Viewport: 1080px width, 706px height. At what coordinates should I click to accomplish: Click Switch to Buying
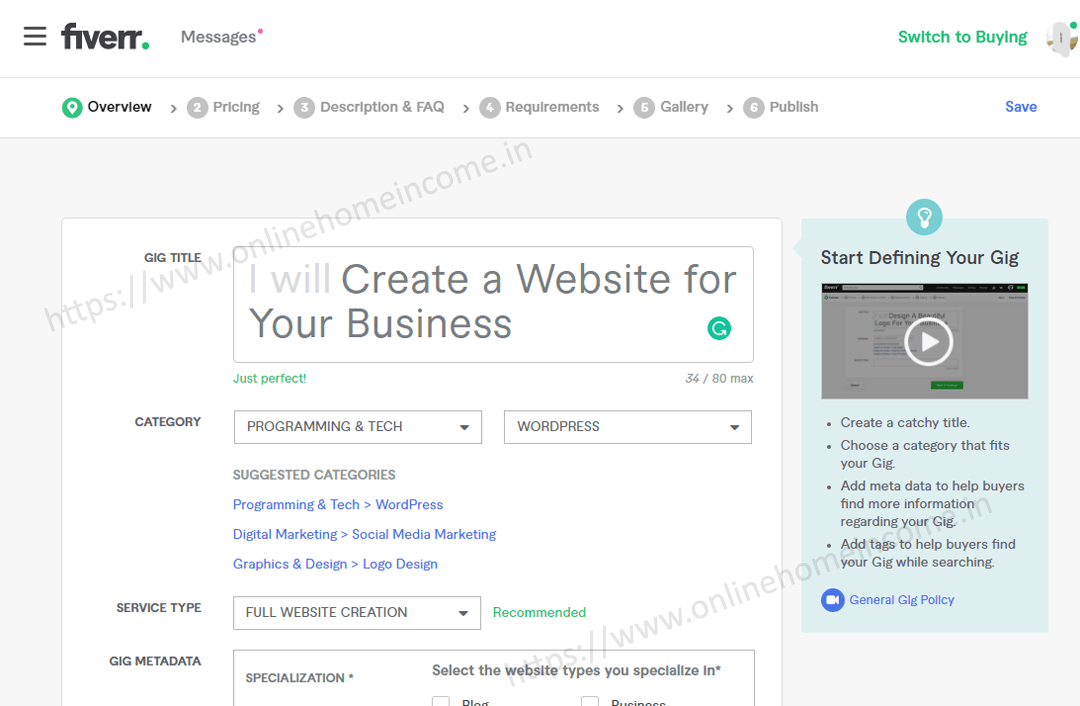[x=962, y=37]
